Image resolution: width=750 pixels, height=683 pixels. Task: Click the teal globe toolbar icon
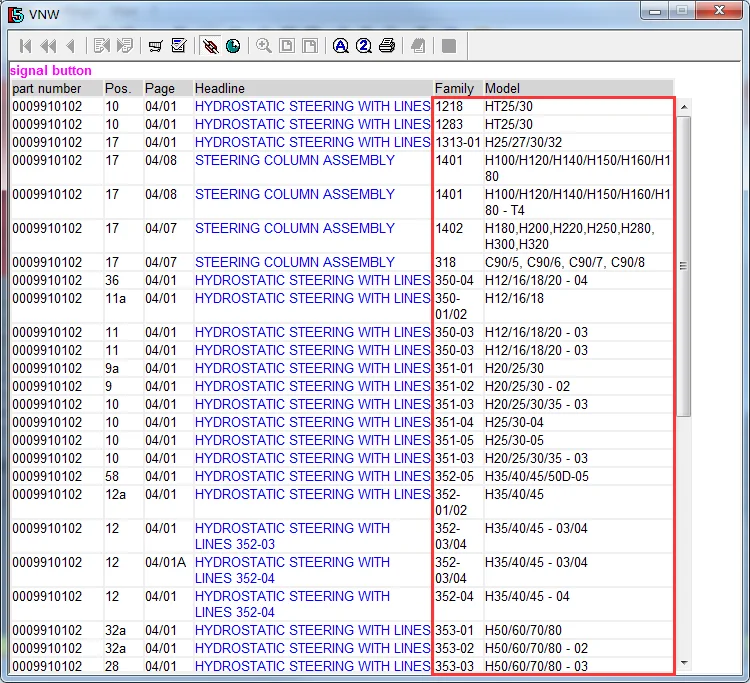(x=233, y=46)
